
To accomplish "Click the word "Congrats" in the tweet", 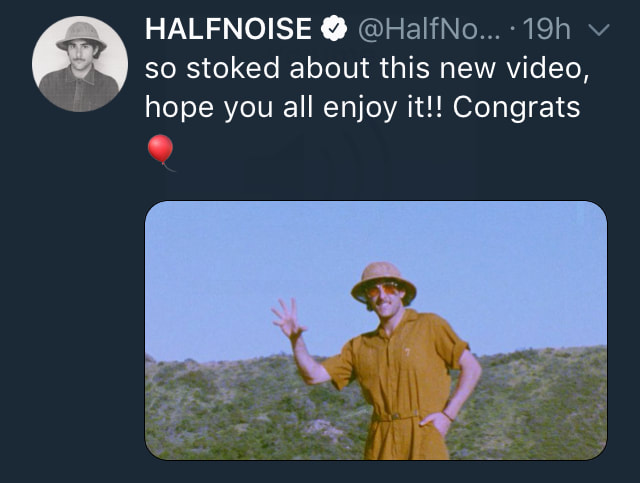I will tap(517, 107).
